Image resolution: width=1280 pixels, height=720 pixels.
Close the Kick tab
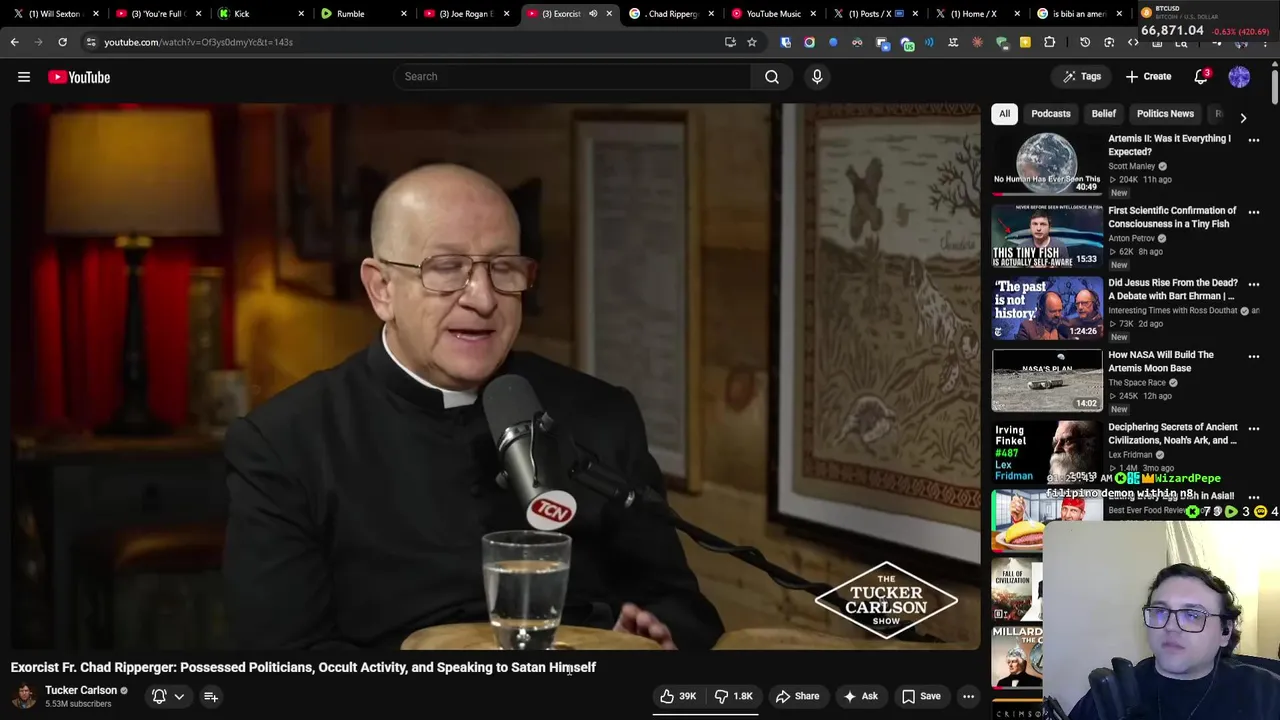(301, 13)
